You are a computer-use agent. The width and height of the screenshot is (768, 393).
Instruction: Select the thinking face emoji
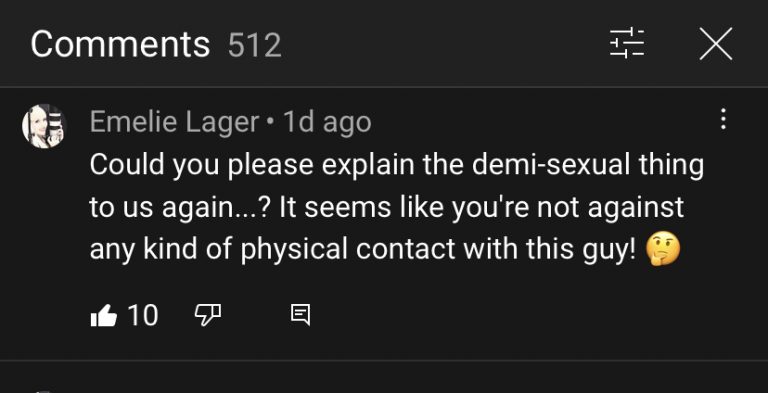pos(663,248)
